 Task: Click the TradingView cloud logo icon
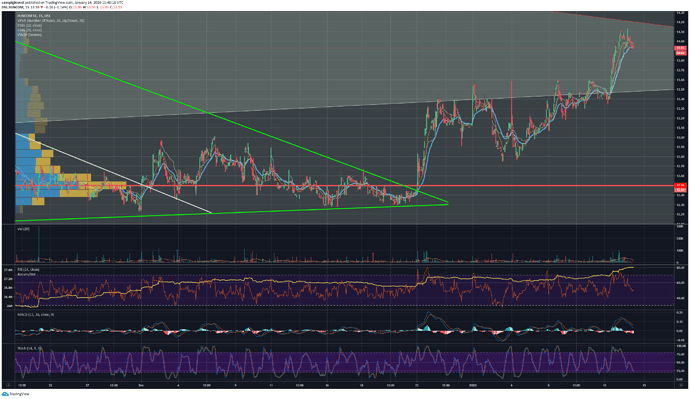5,394
